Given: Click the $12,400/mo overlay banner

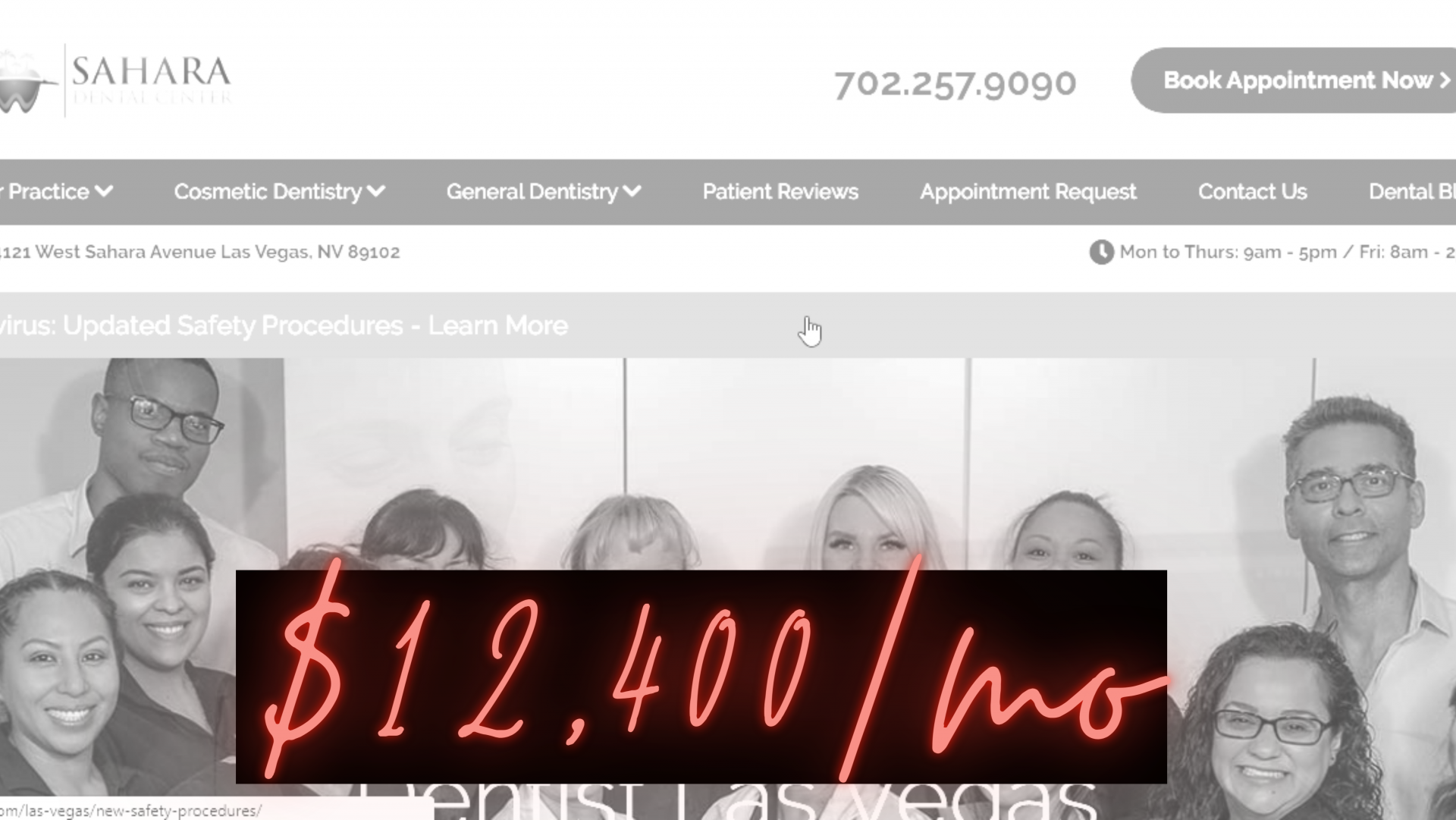Looking at the screenshot, I should pyautogui.click(x=701, y=677).
